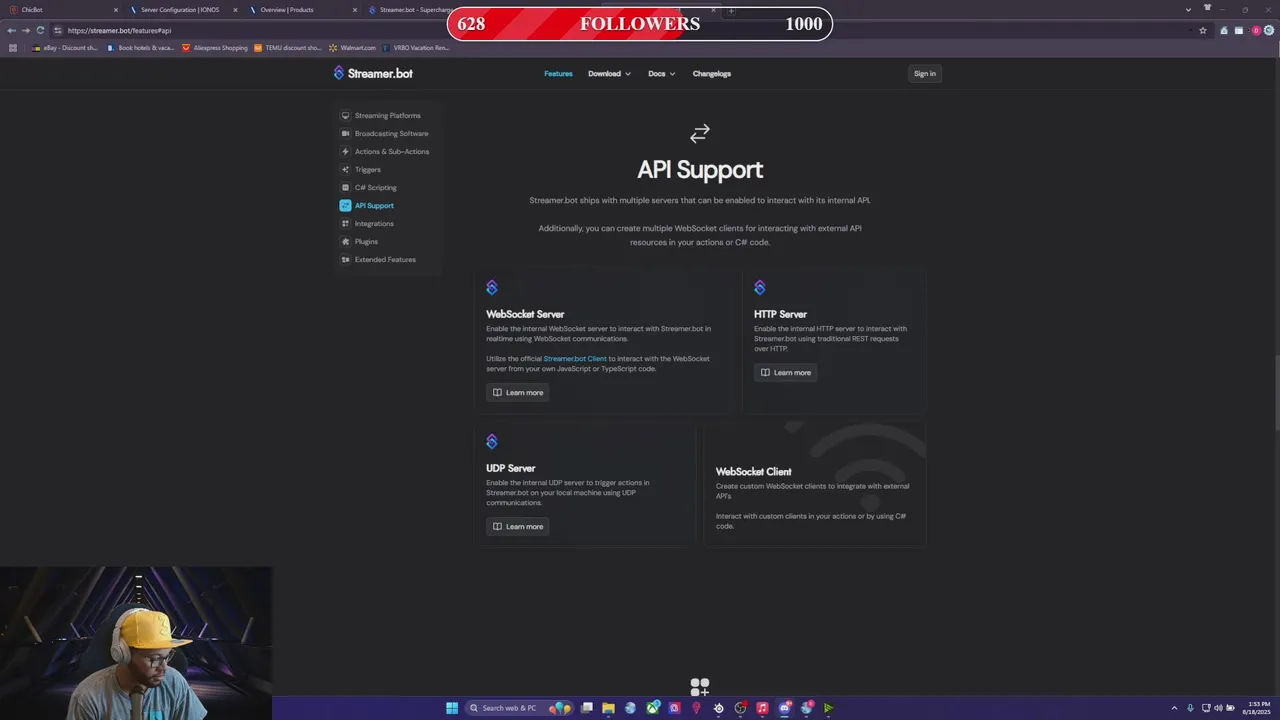Expand the Download dropdown menu

[x=609, y=73]
